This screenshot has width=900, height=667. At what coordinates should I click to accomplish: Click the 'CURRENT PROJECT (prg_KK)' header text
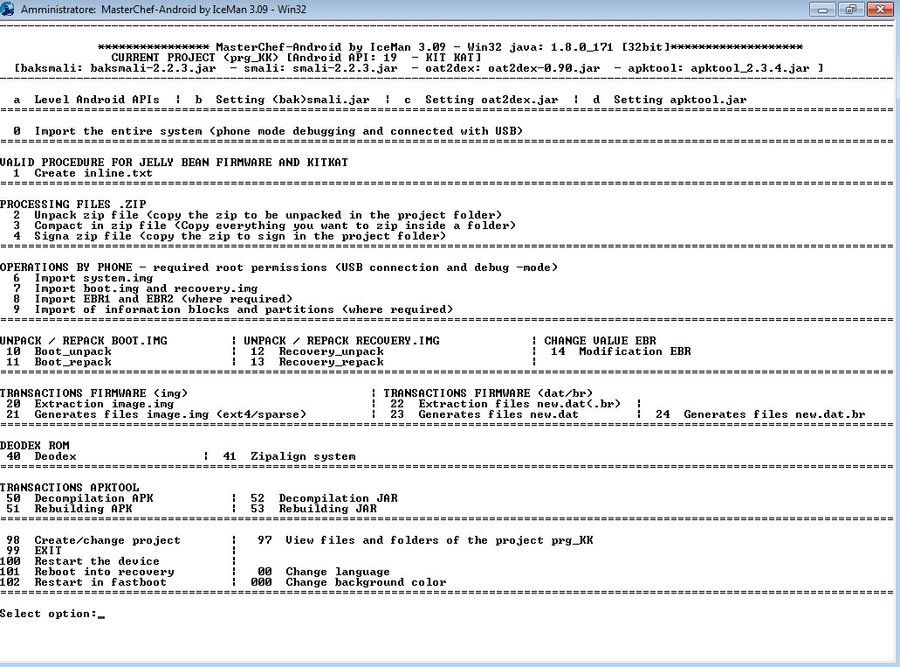[195, 57]
